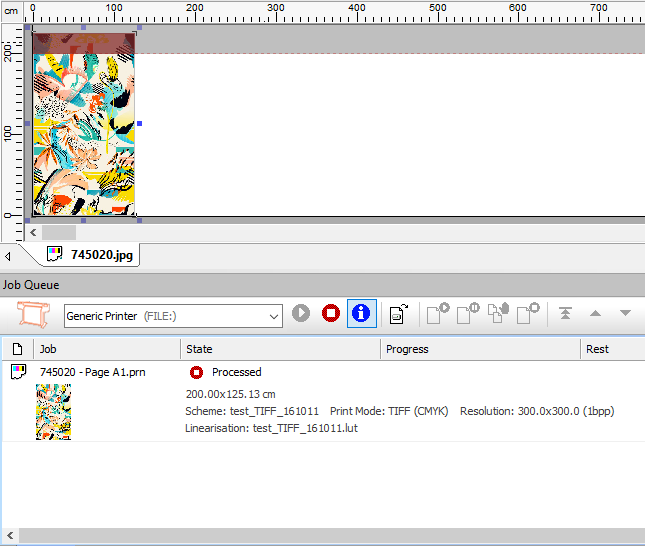Screen dimensions: 645x546
Task: Click Scheme: test_TIFF_161011 text
Action: (x=252, y=411)
